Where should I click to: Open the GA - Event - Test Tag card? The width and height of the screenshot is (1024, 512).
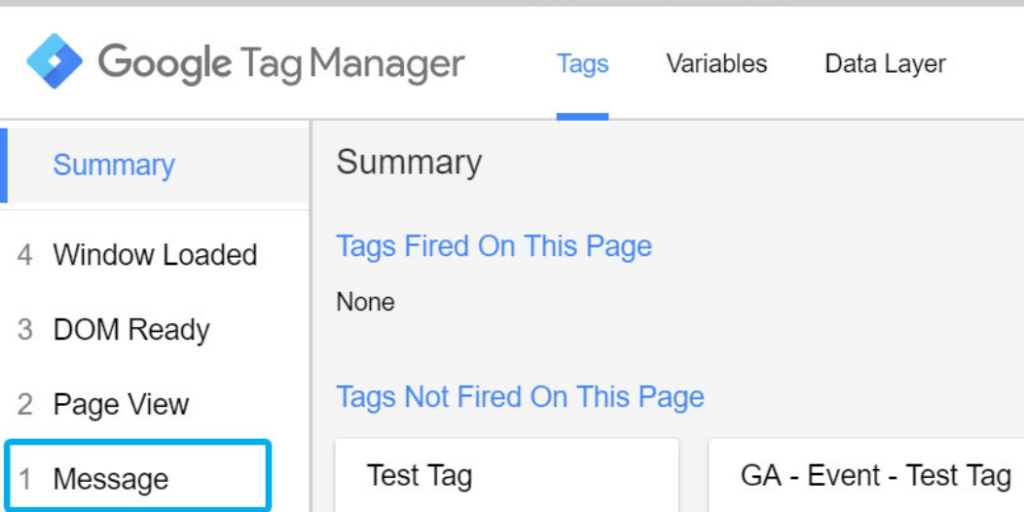pyautogui.click(x=875, y=476)
